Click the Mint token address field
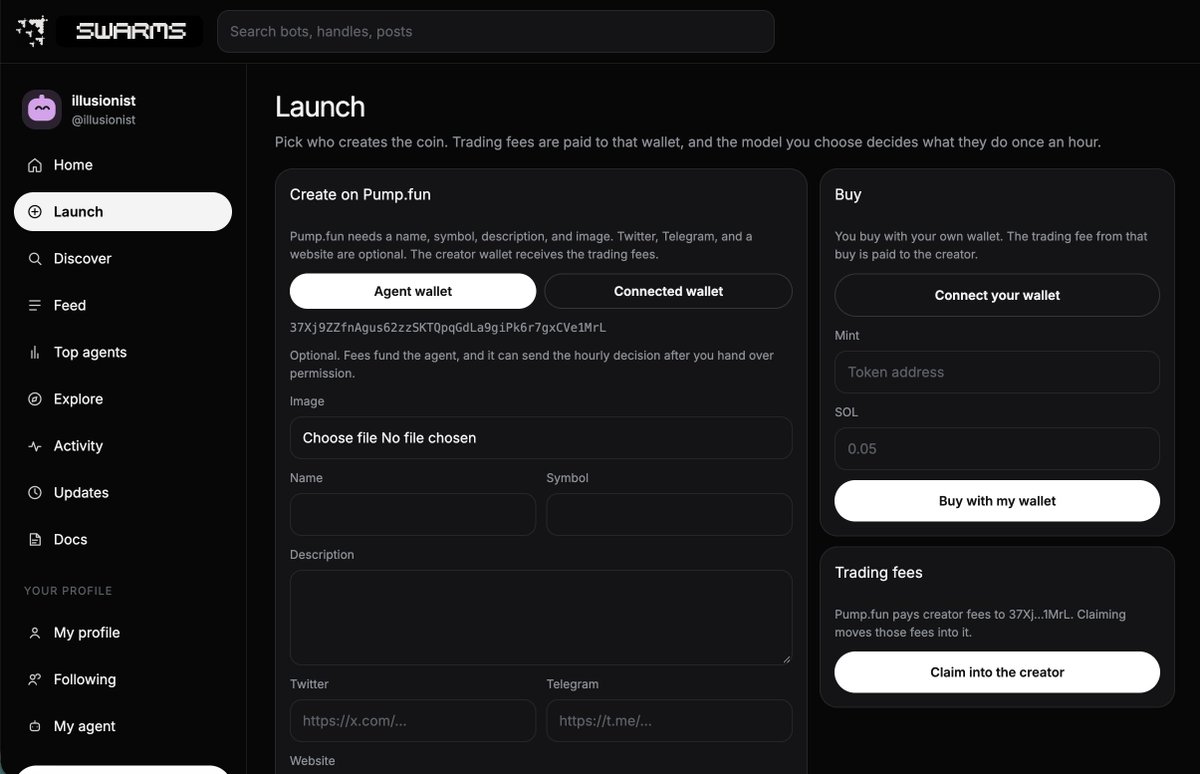This screenshot has height=774, width=1200. (997, 372)
